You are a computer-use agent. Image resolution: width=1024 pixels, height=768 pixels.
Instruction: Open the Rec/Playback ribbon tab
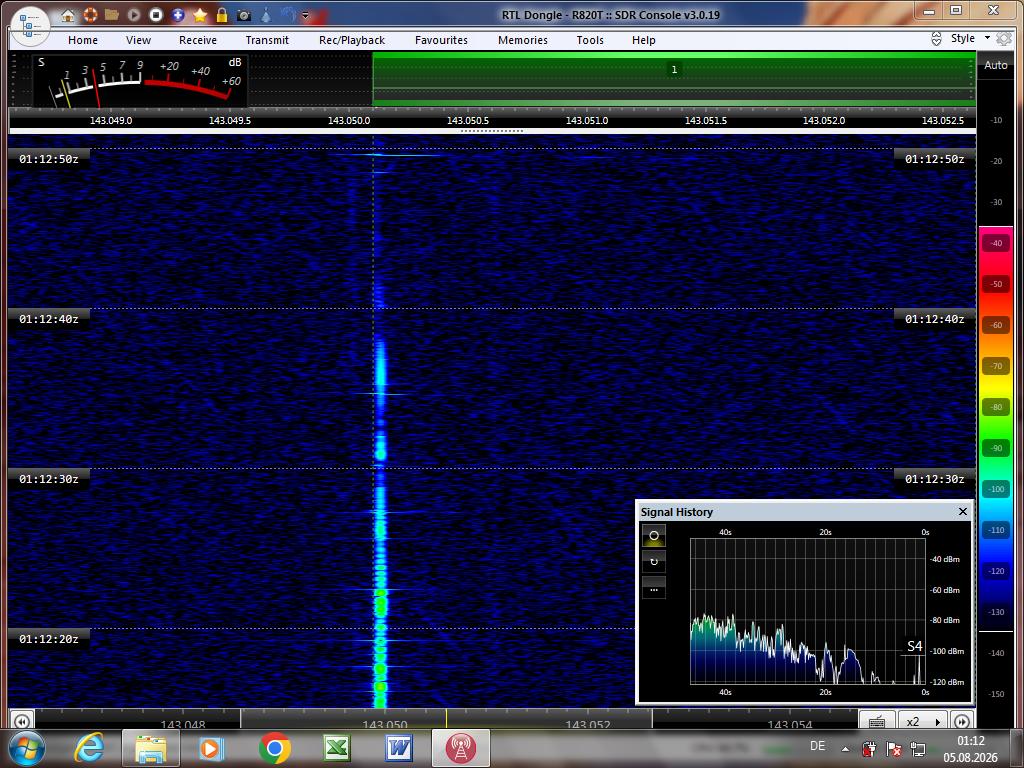point(352,40)
